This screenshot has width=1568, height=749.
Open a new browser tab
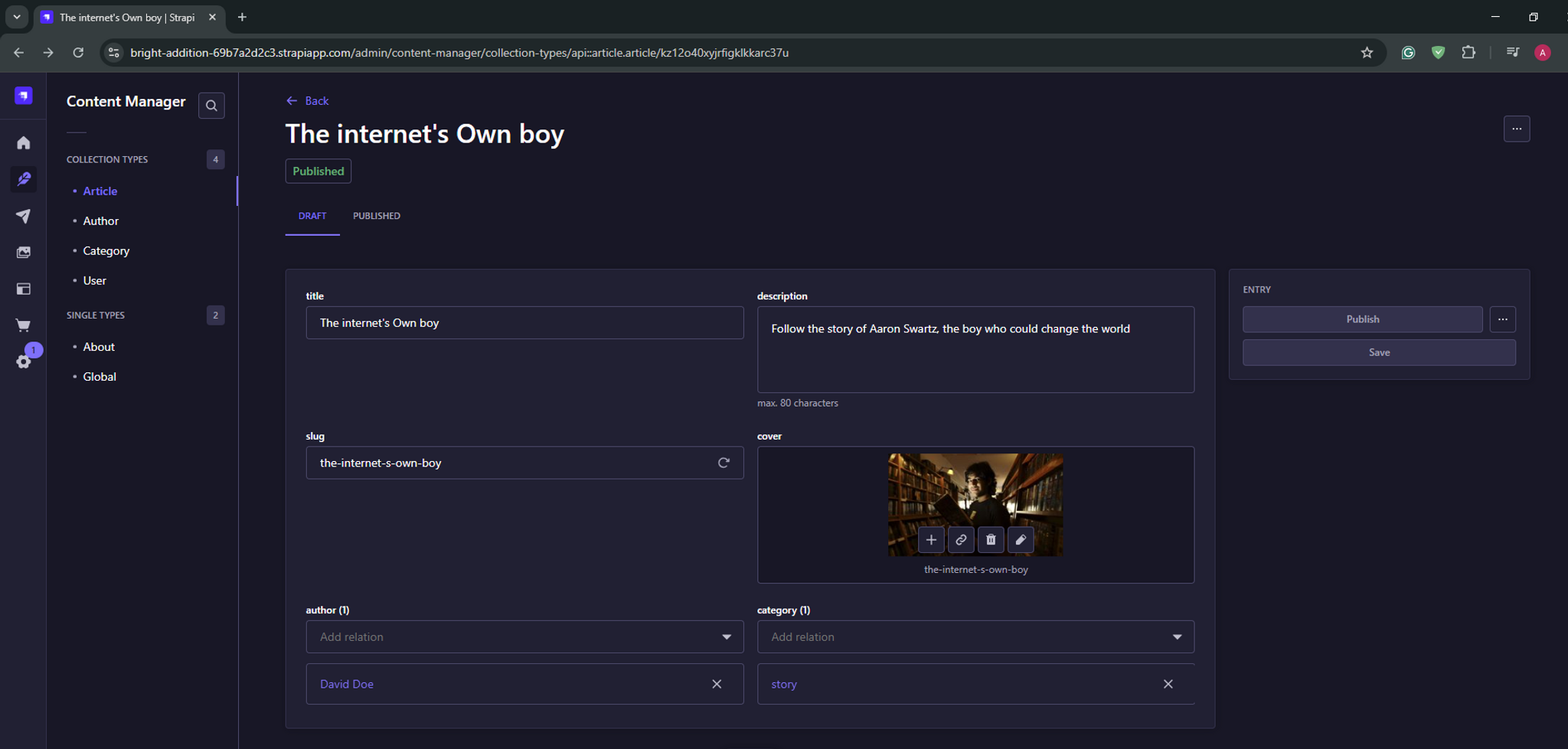click(242, 17)
